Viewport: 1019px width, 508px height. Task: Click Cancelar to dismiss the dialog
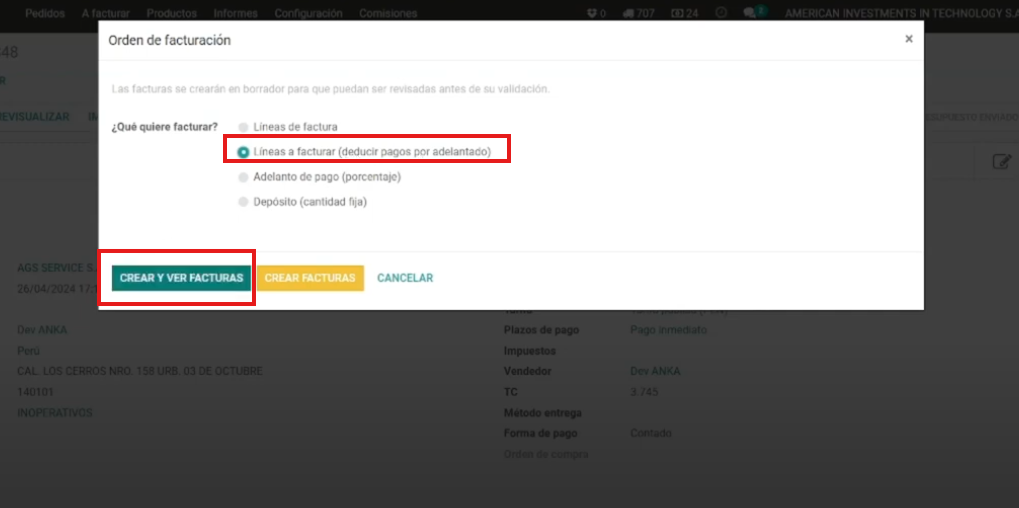tap(405, 278)
